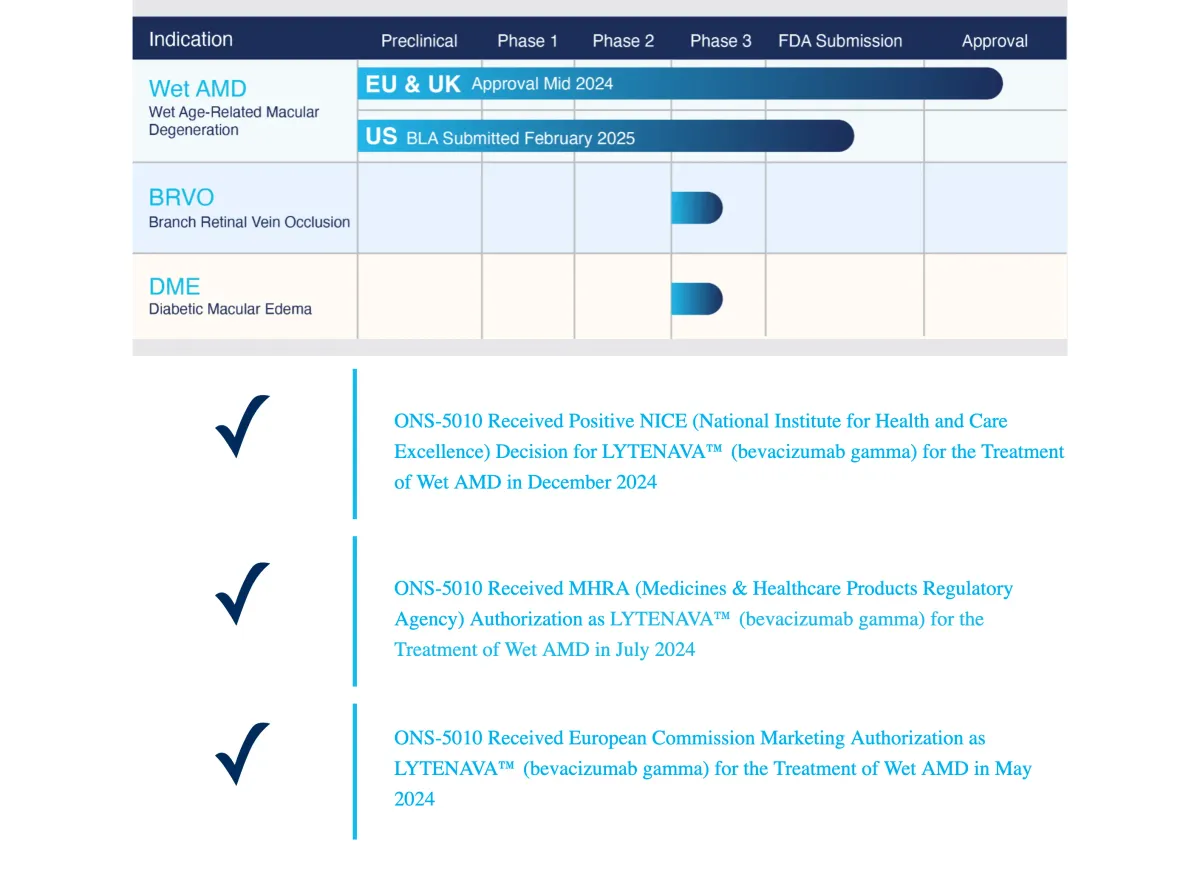Click the Phase 1 column header

tap(528, 41)
